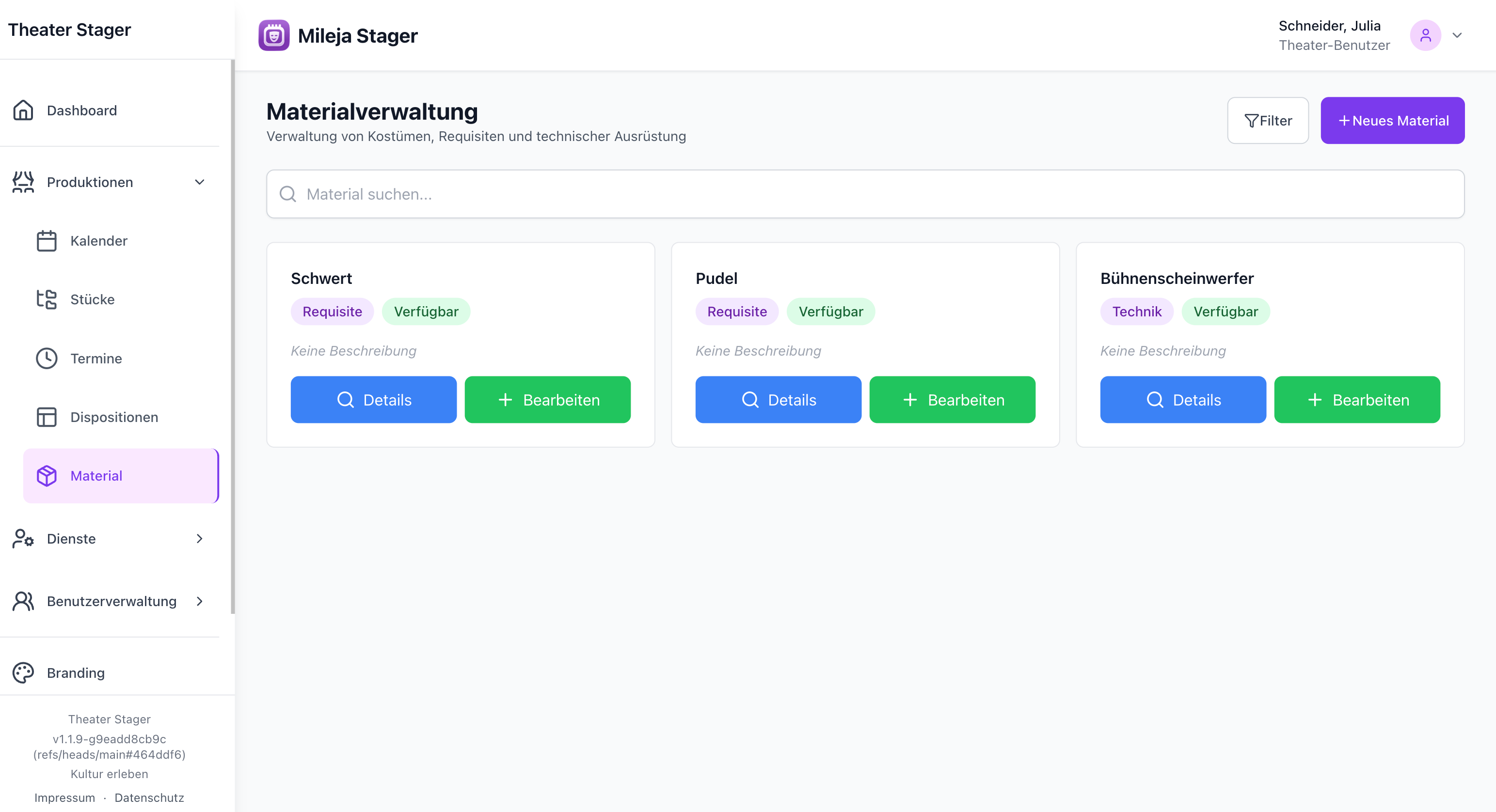Click the Termine clock icon
1496x812 pixels.
(x=47, y=359)
